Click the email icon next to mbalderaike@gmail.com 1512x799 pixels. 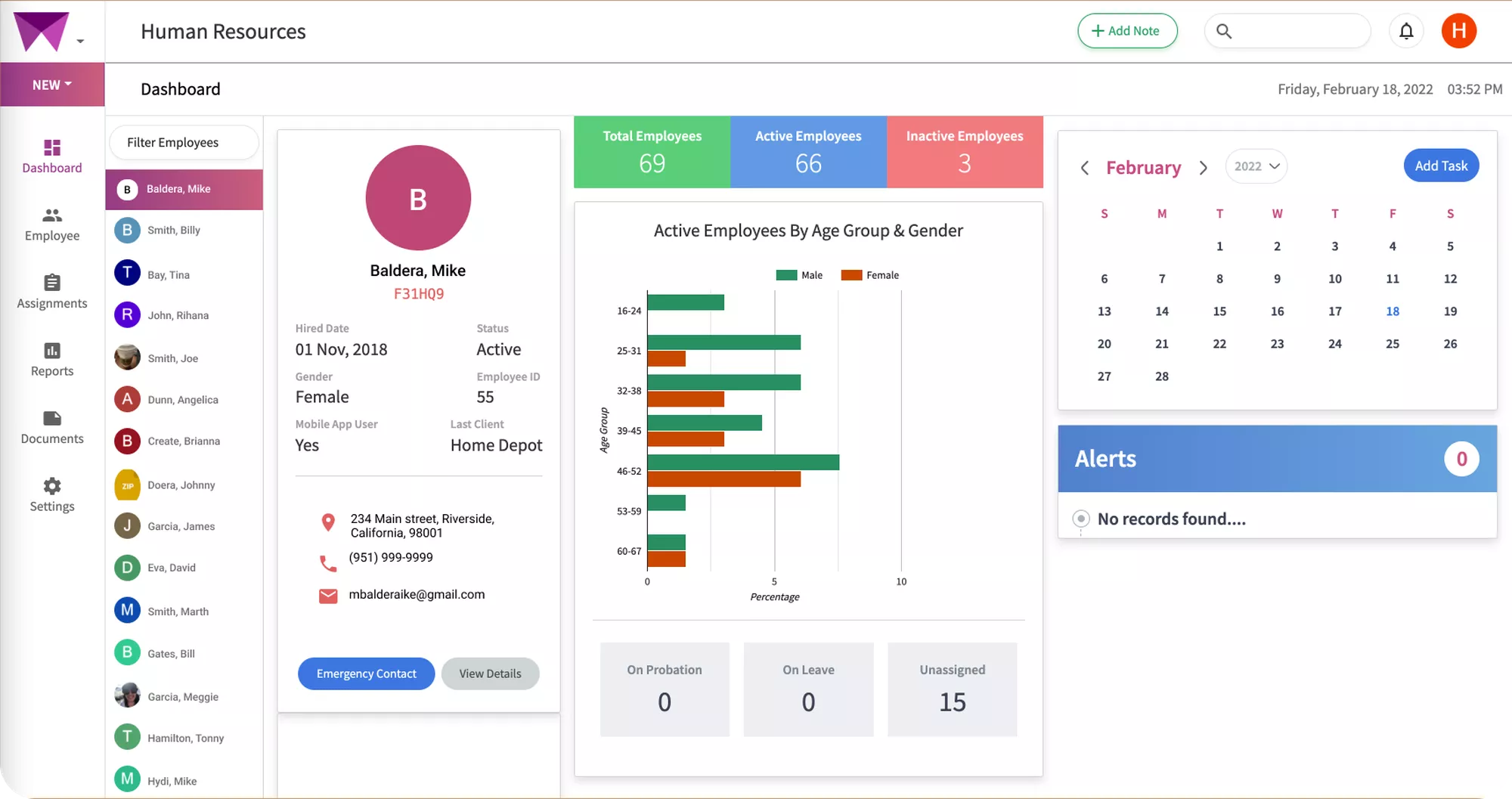click(x=328, y=596)
